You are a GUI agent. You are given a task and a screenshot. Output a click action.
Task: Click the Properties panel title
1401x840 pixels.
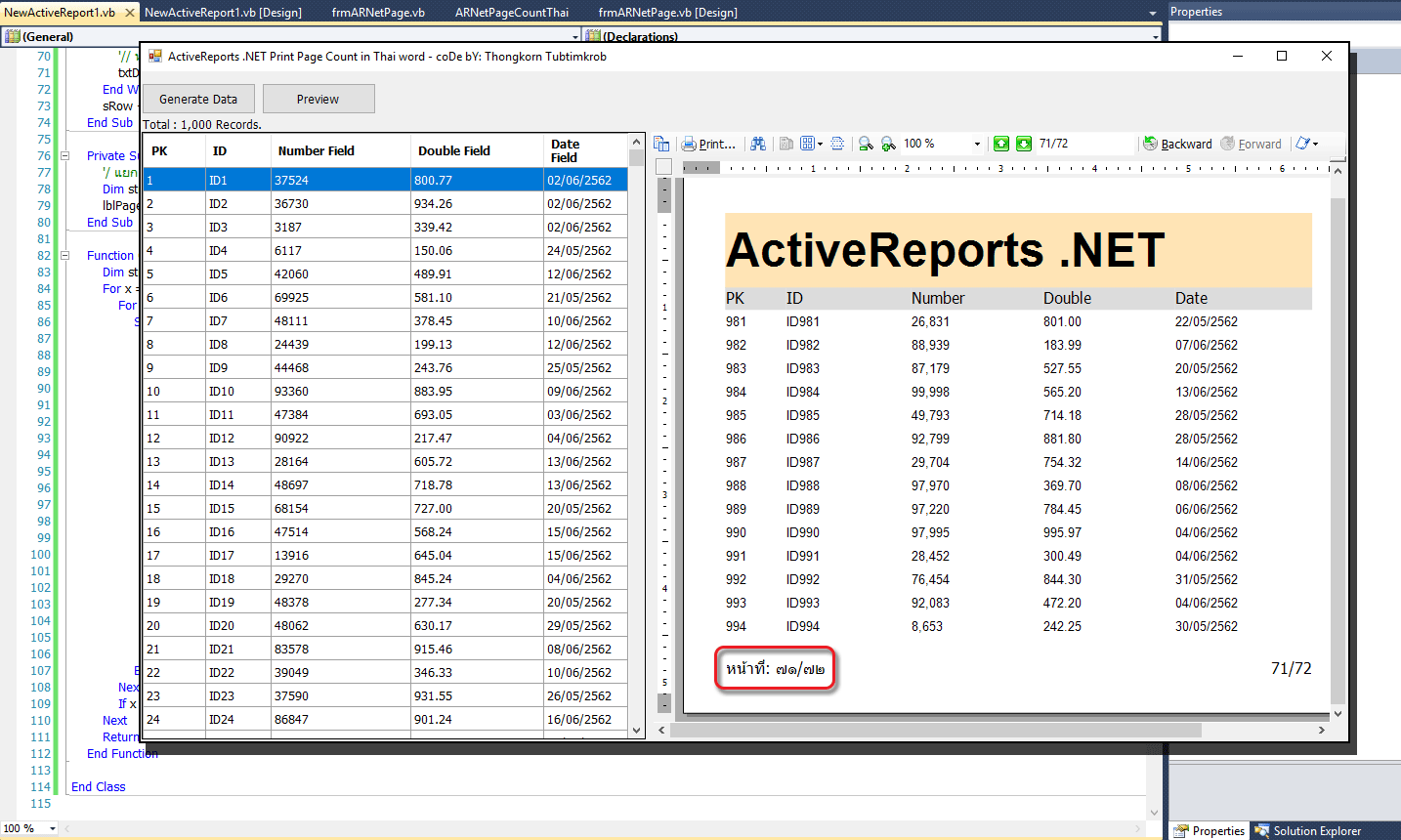coord(1196,12)
